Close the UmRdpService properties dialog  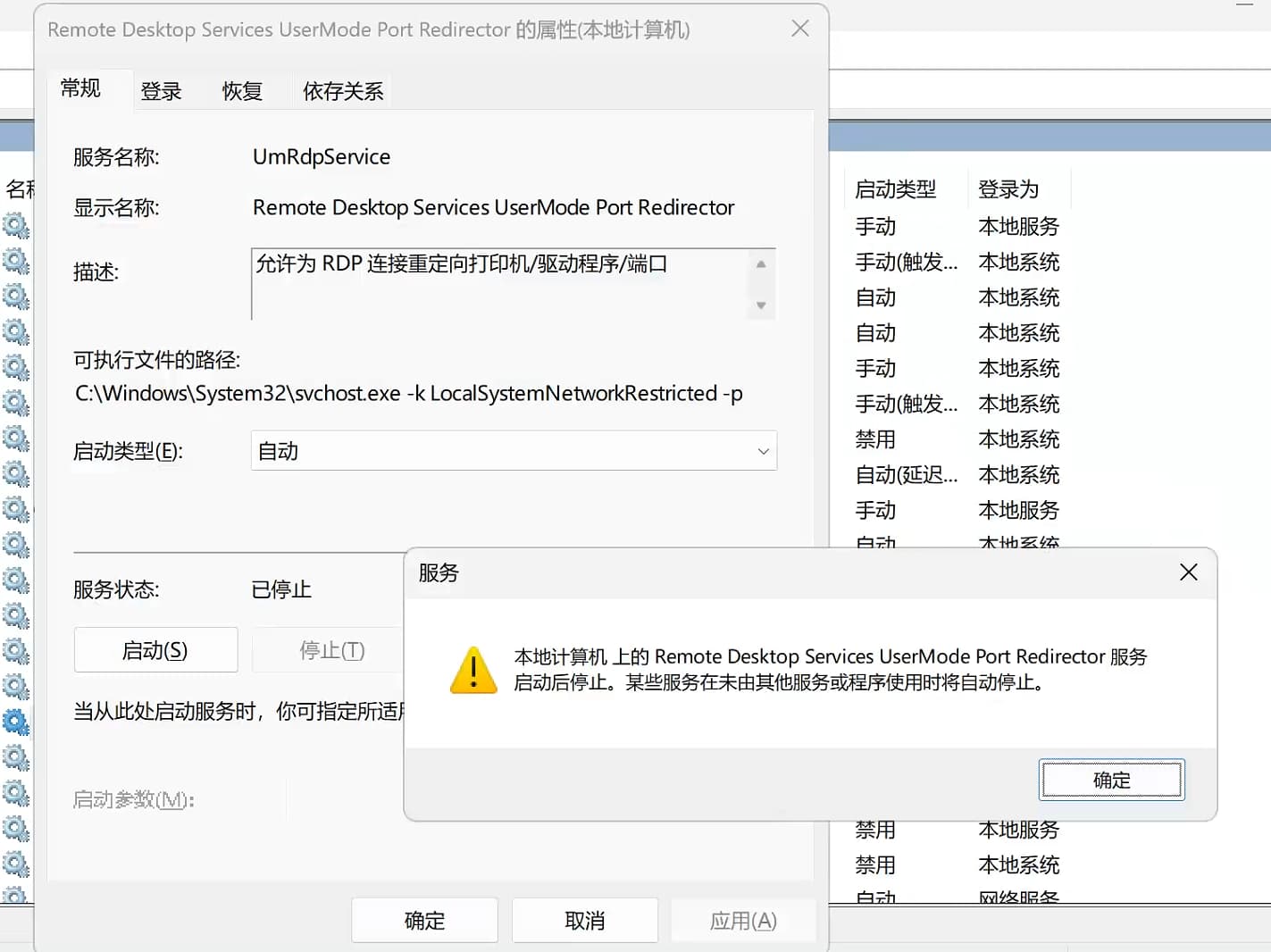click(800, 29)
